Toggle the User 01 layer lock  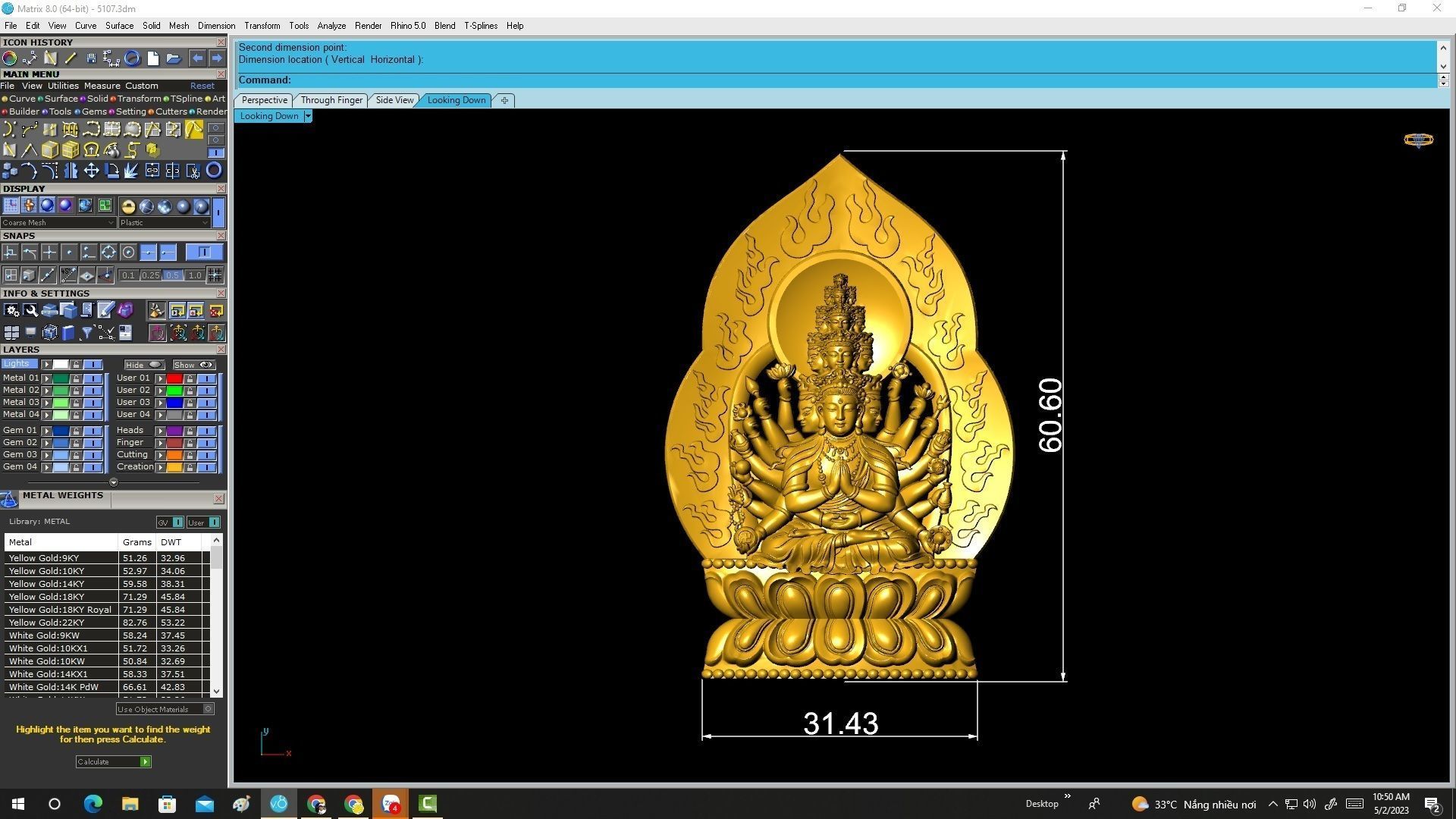(x=190, y=378)
